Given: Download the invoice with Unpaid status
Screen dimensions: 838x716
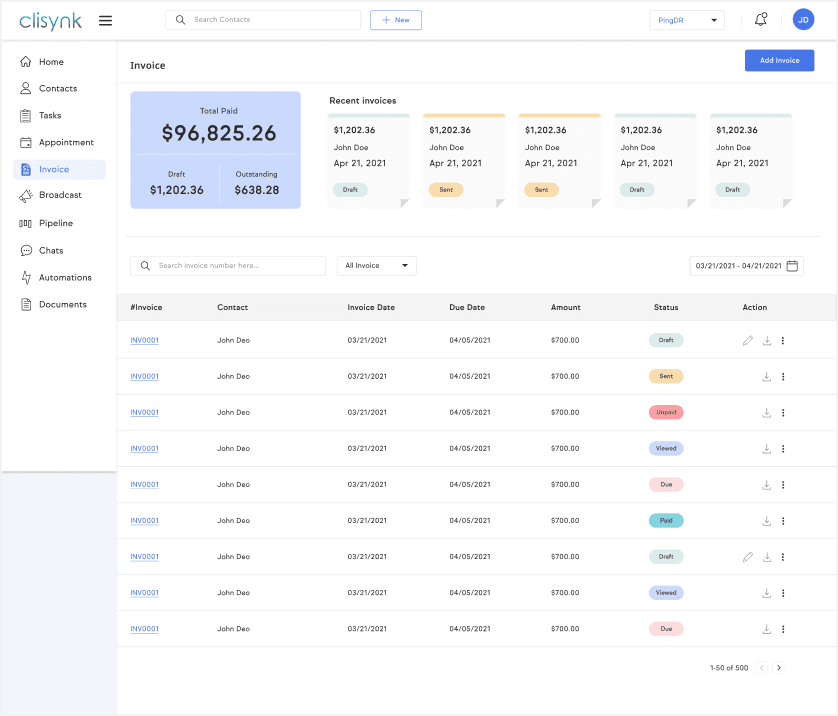Looking at the screenshot, I should tap(766, 413).
